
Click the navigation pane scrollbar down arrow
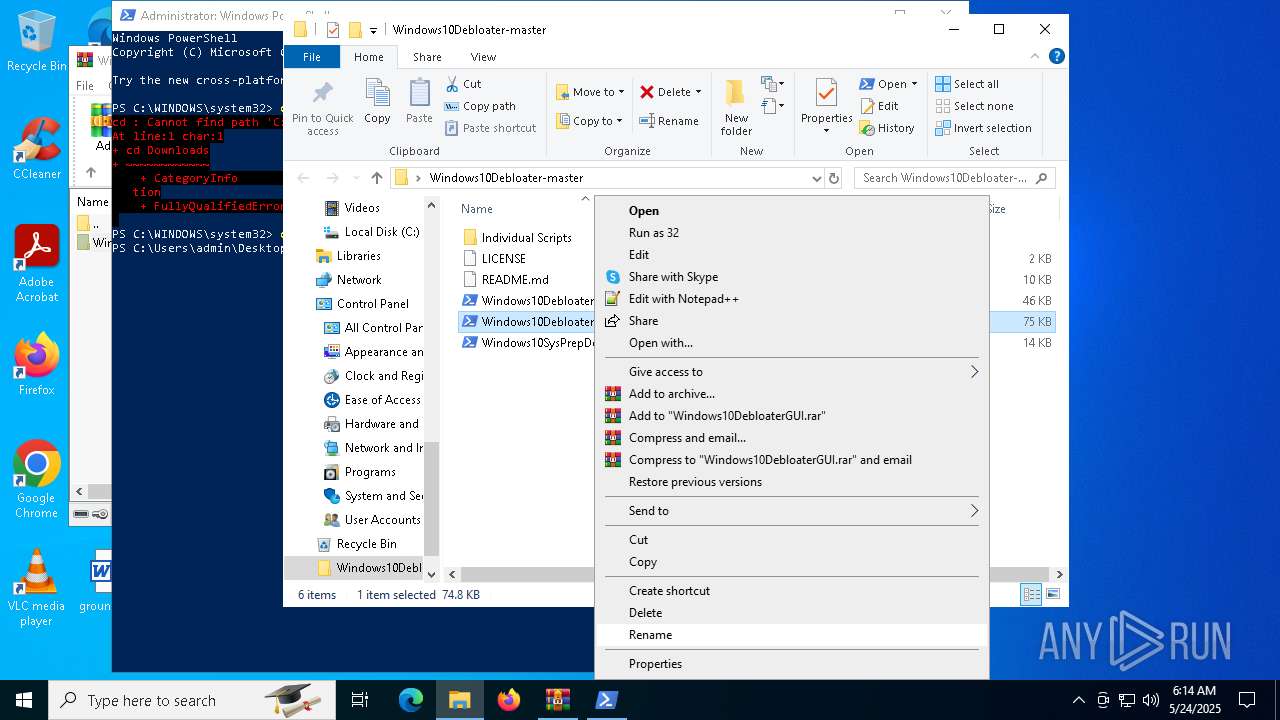click(432, 575)
